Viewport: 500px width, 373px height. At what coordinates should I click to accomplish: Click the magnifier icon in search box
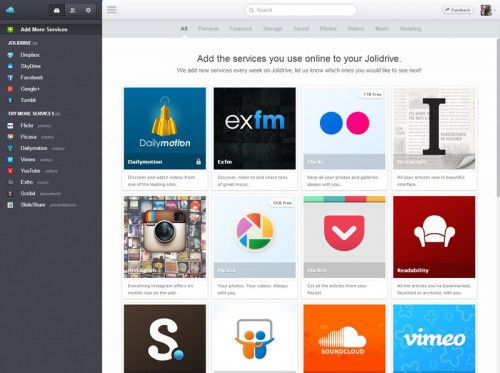pyautogui.click(x=252, y=10)
